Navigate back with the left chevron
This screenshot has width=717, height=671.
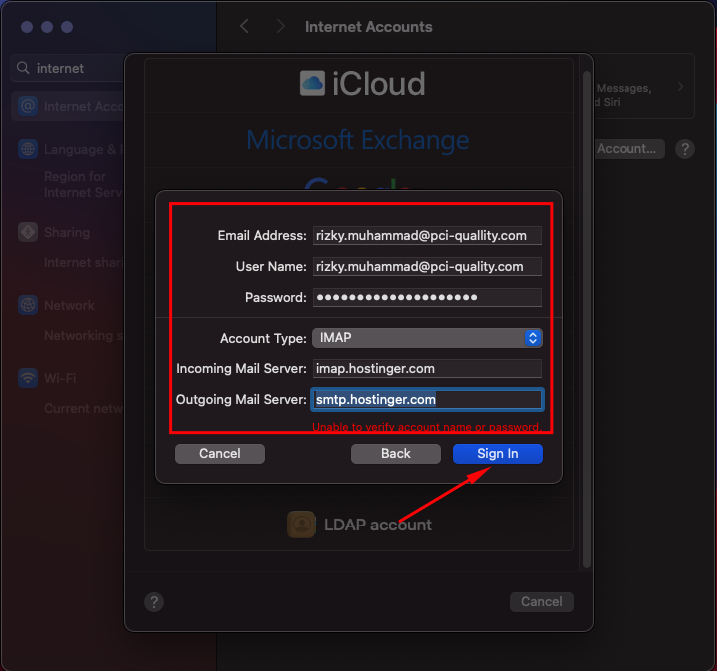245,26
